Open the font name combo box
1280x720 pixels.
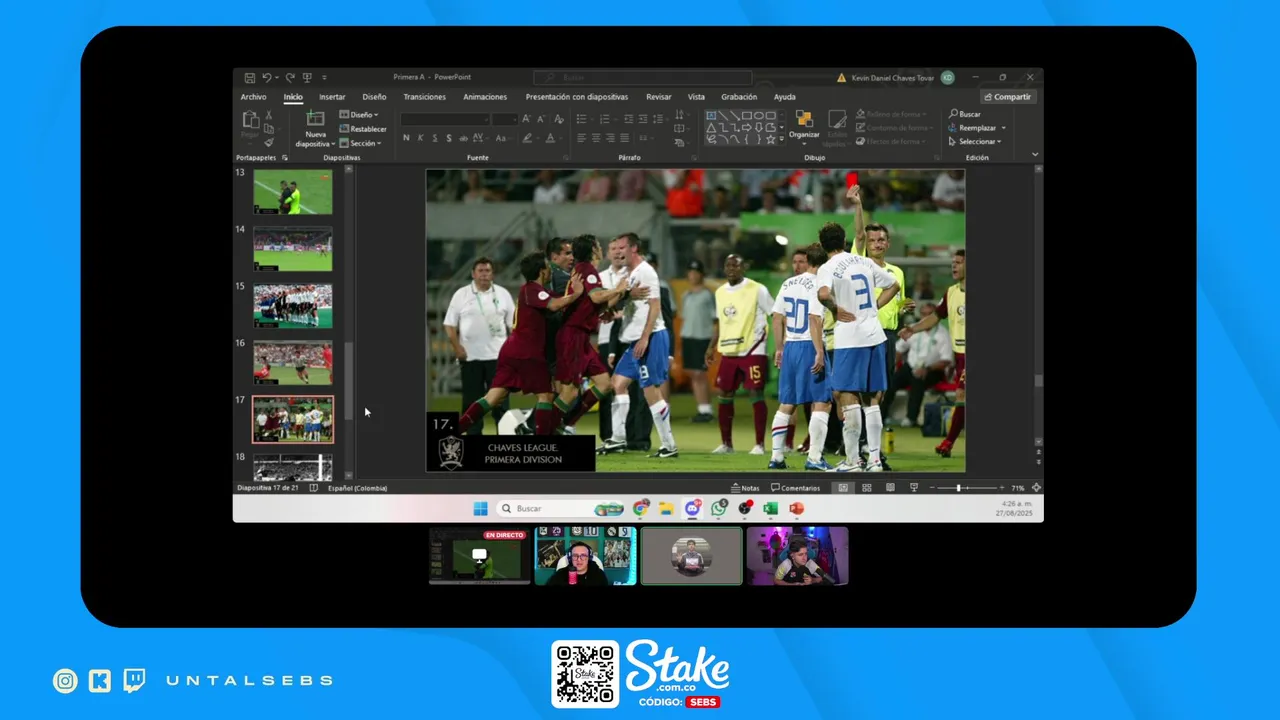click(445, 119)
